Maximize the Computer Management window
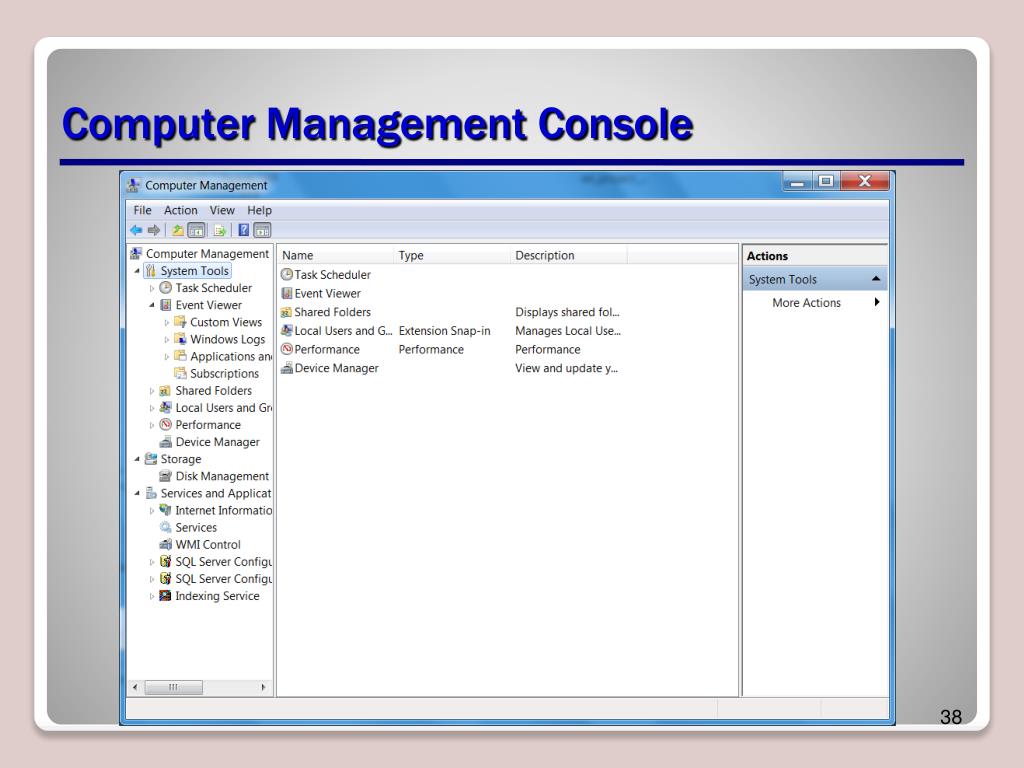Image resolution: width=1024 pixels, height=768 pixels. [826, 182]
